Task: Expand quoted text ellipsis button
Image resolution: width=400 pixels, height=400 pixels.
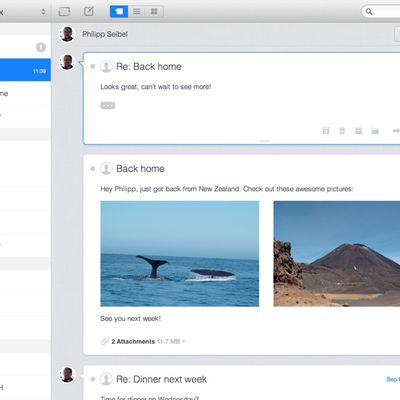Action: point(108,106)
